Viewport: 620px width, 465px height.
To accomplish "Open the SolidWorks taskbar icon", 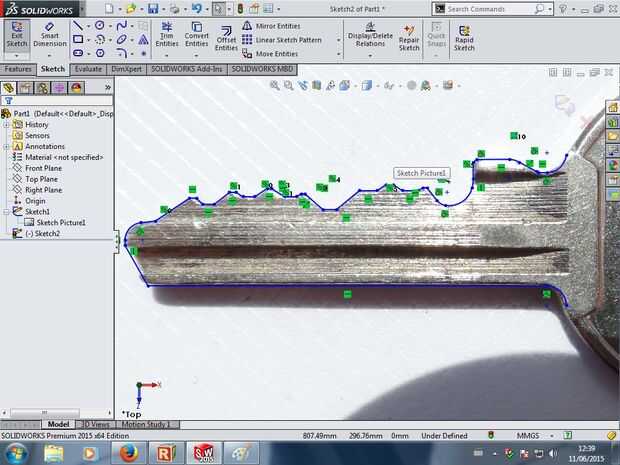I will [x=203, y=453].
